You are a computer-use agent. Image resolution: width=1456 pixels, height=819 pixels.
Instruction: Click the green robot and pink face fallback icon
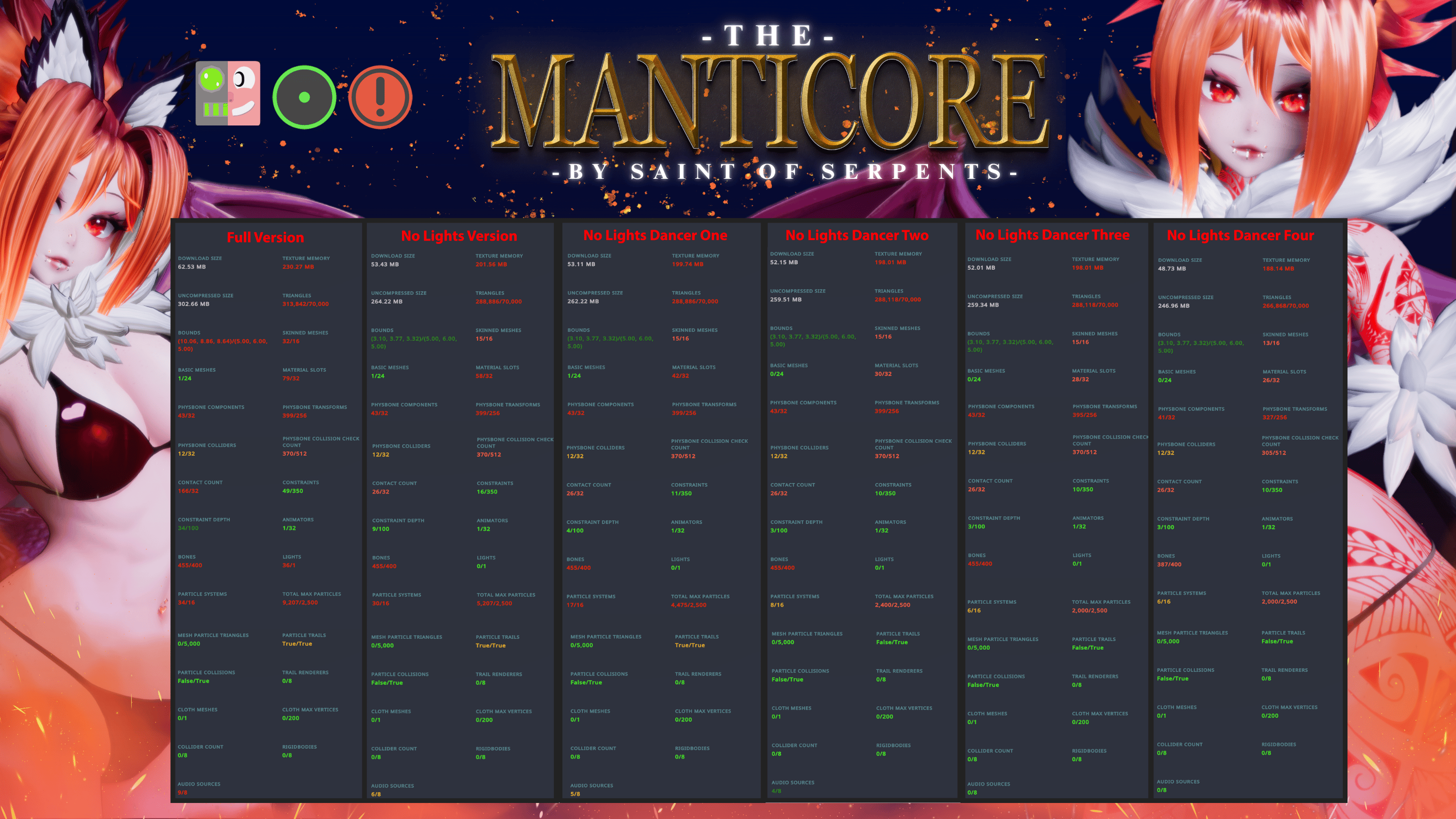[x=228, y=93]
